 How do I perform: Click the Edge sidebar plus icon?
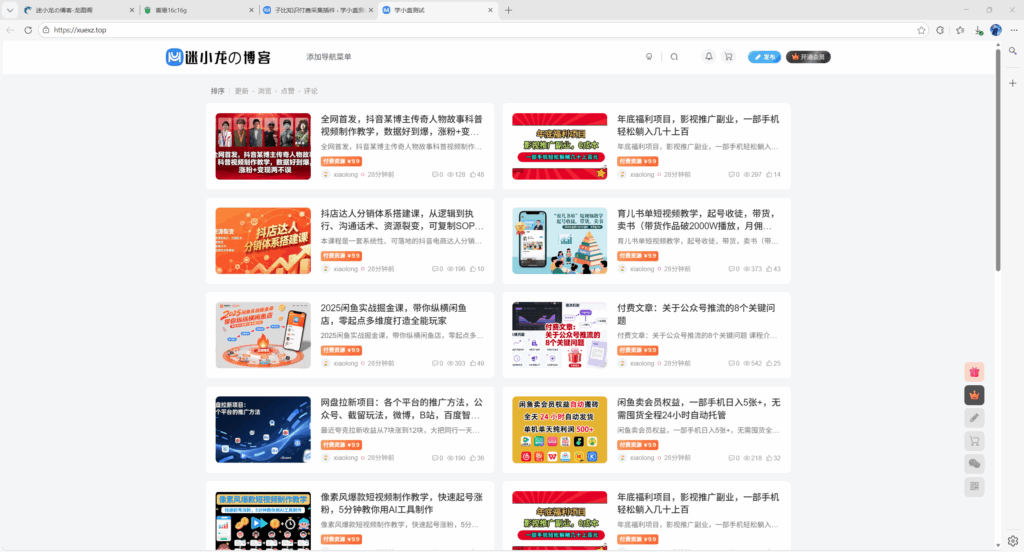(1013, 83)
